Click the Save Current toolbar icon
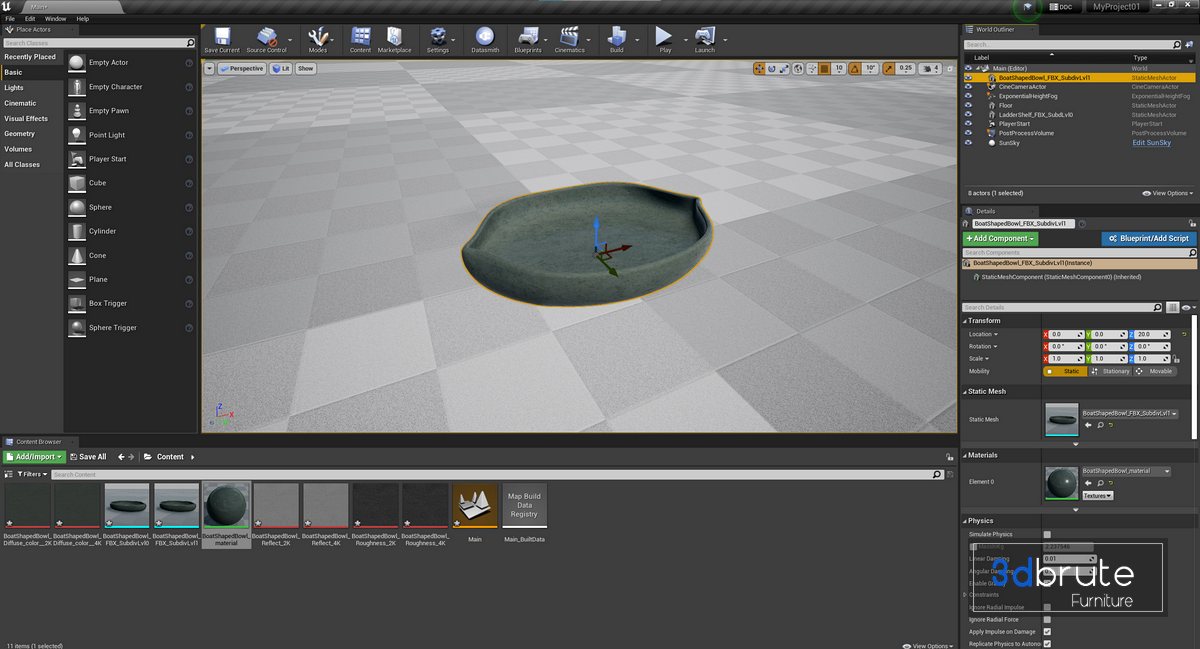 click(221, 39)
